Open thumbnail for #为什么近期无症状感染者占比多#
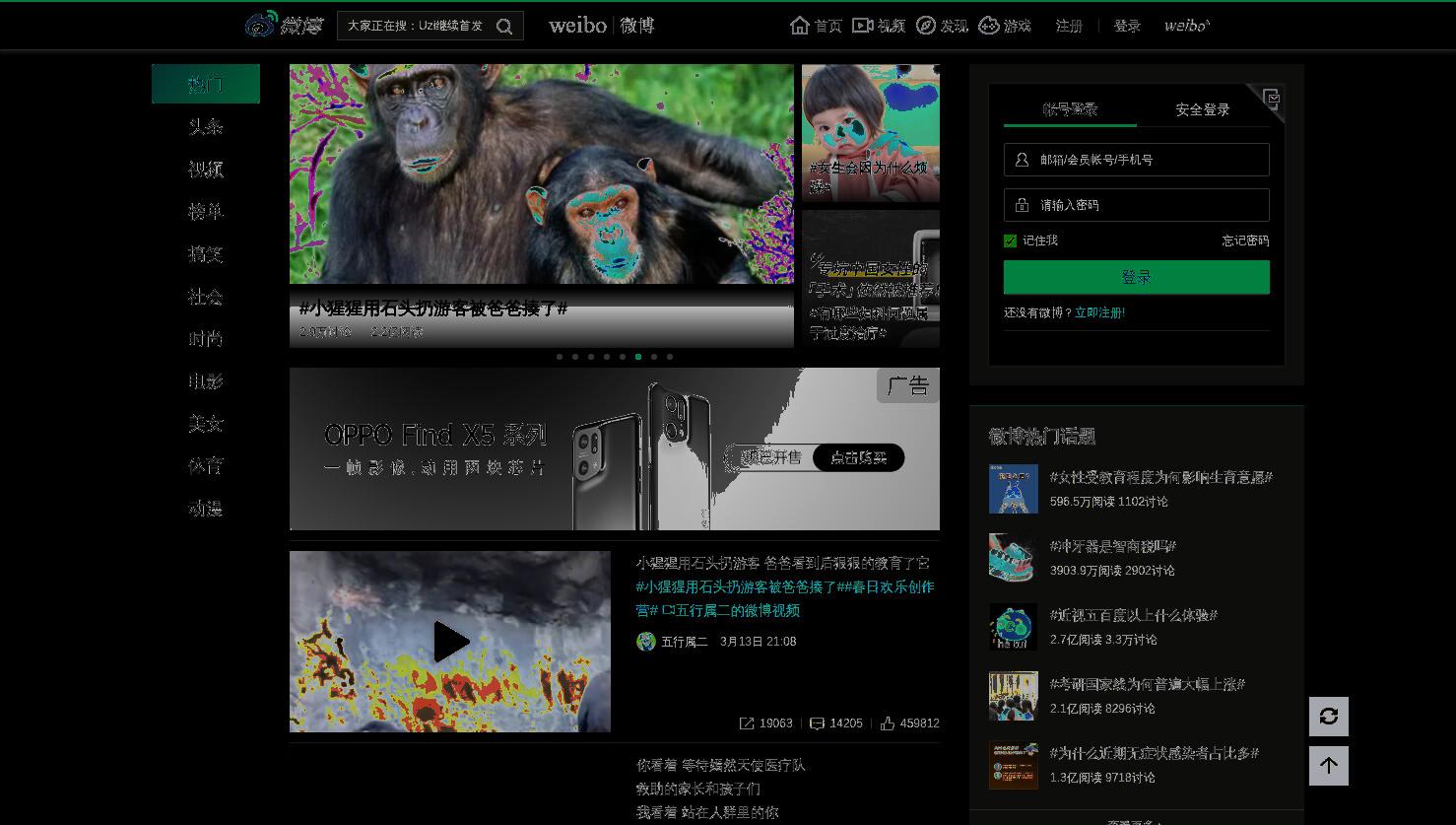This screenshot has height=825, width=1456. (x=1014, y=765)
